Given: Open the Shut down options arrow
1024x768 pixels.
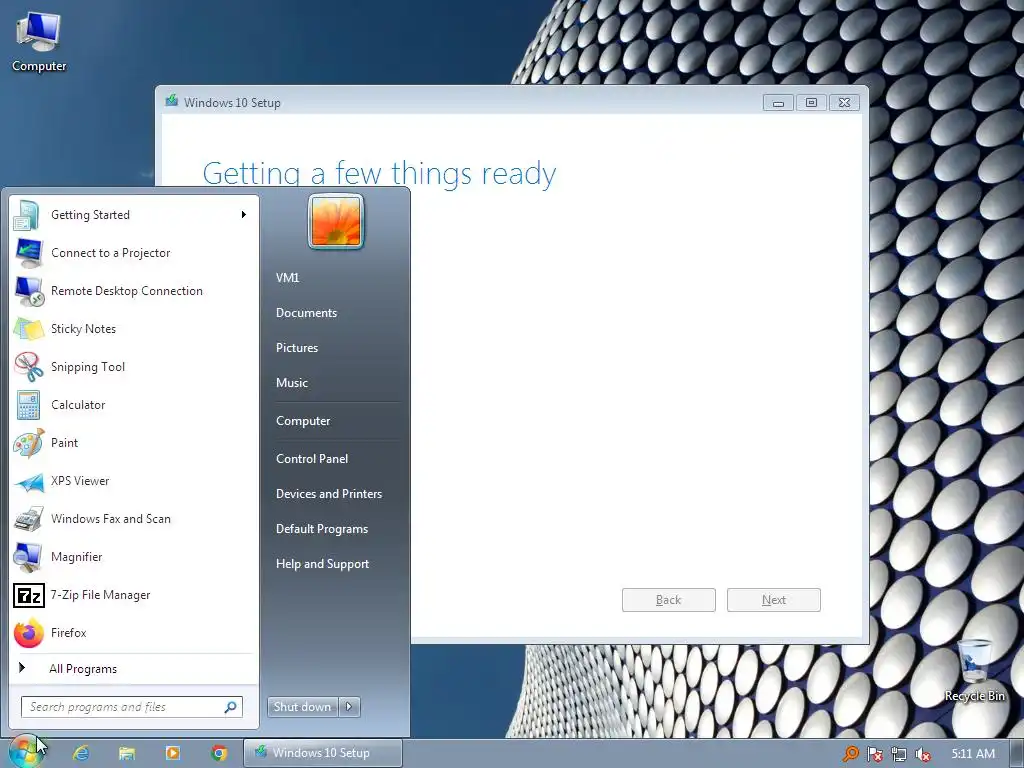Looking at the screenshot, I should [x=349, y=707].
